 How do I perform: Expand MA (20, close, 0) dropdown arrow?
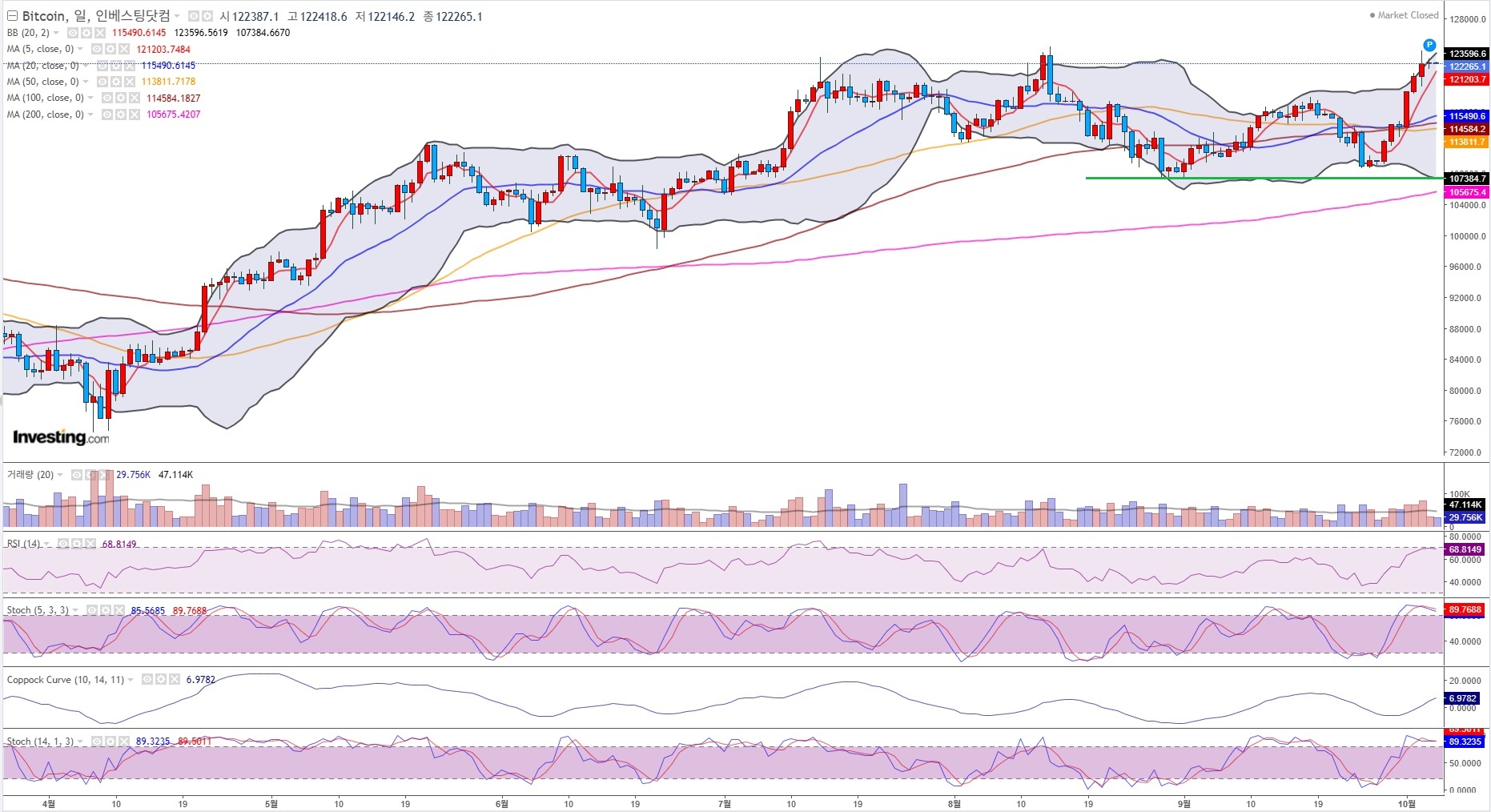pos(86,66)
